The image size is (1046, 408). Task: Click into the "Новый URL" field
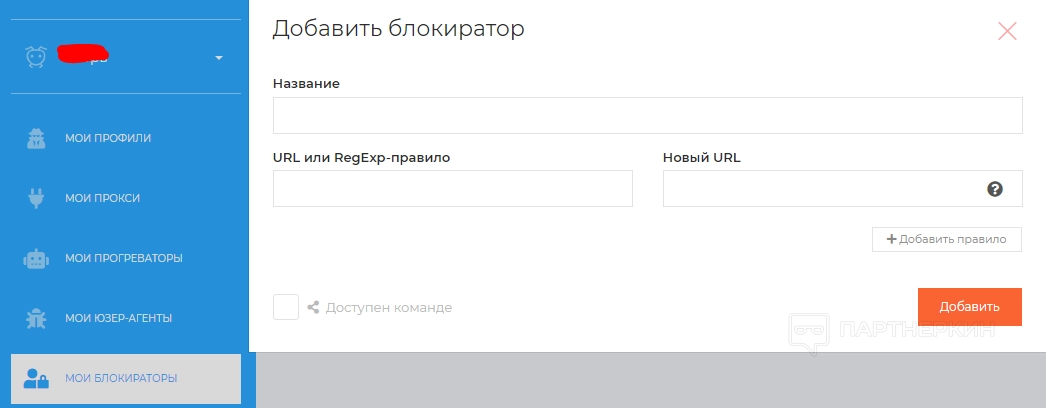pos(820,188)
